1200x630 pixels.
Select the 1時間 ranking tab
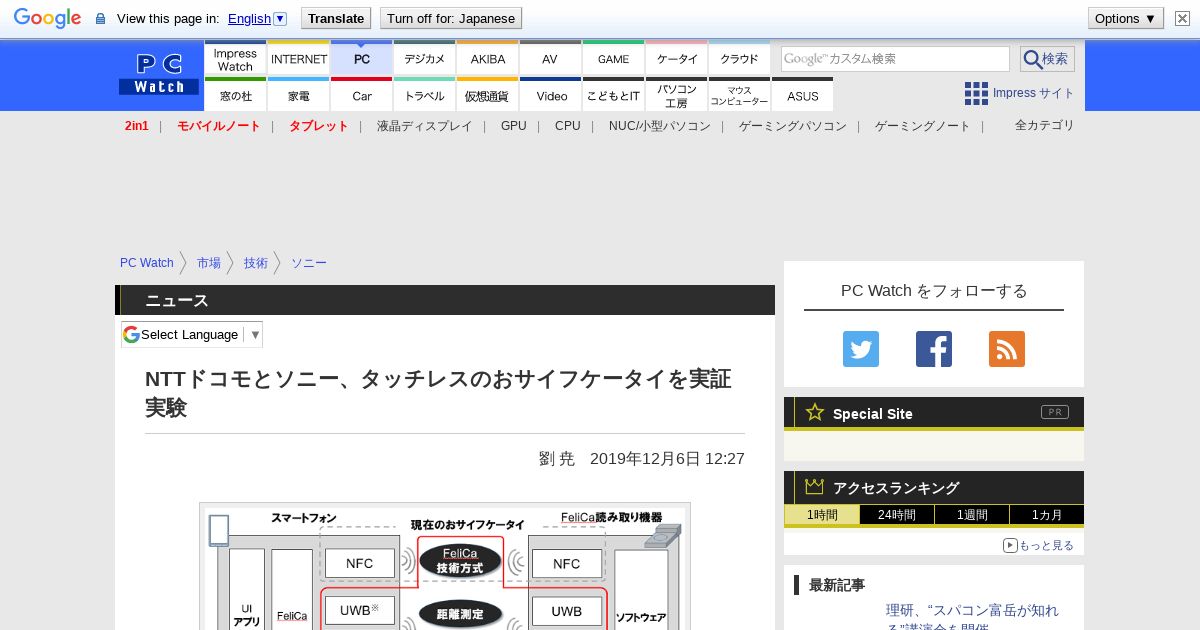[x=821, y=515]
